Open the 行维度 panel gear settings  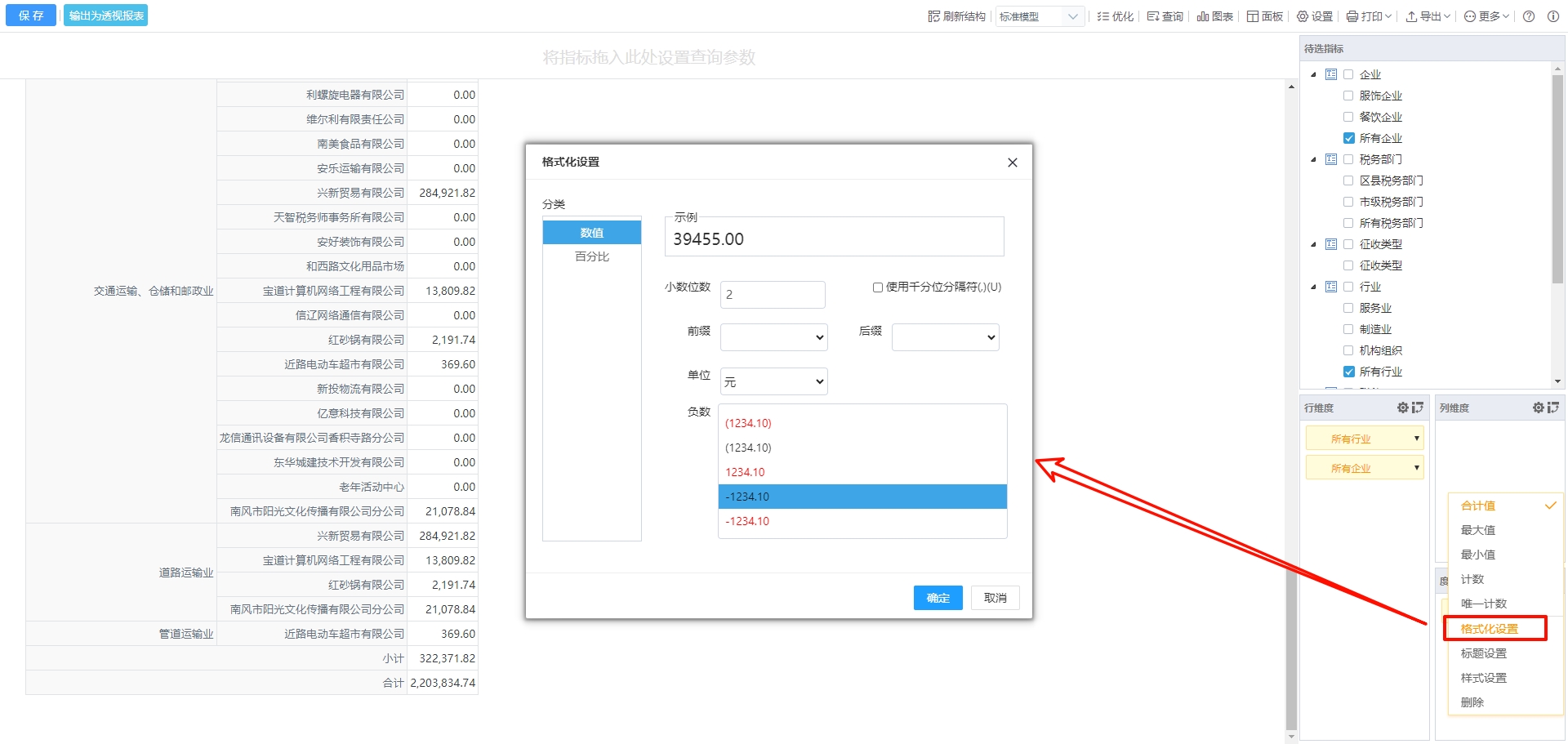pos(1402,408)
